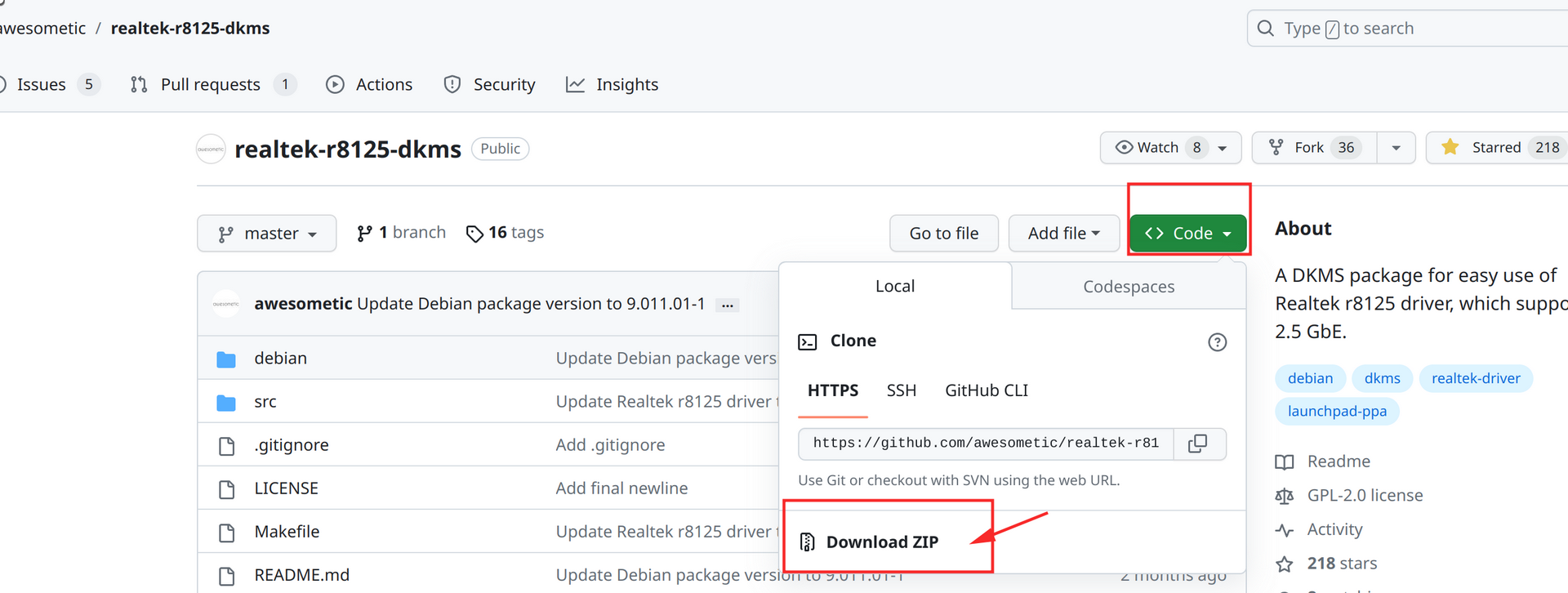This screenshot has height=593, width=1568.
Task: Open the debian folder
Action: (x=280, y=359)
